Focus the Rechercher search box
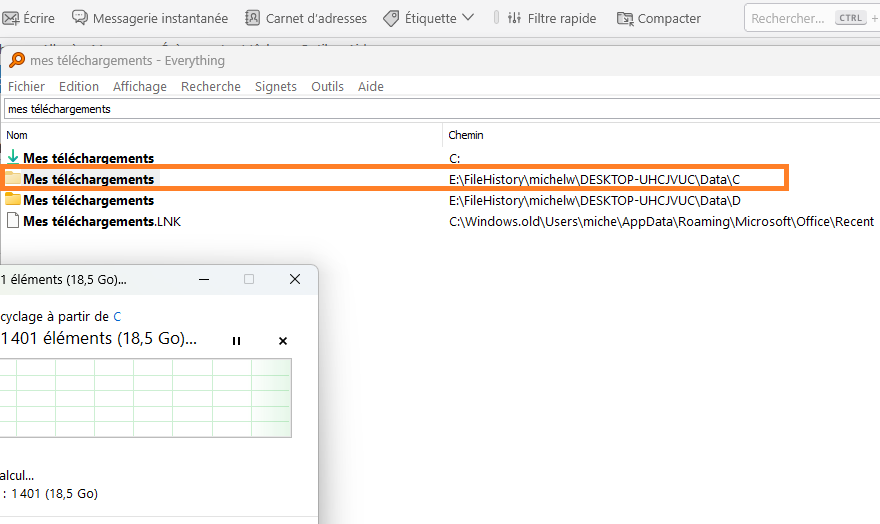Screen dimensions: 880x524 point(812,18)
